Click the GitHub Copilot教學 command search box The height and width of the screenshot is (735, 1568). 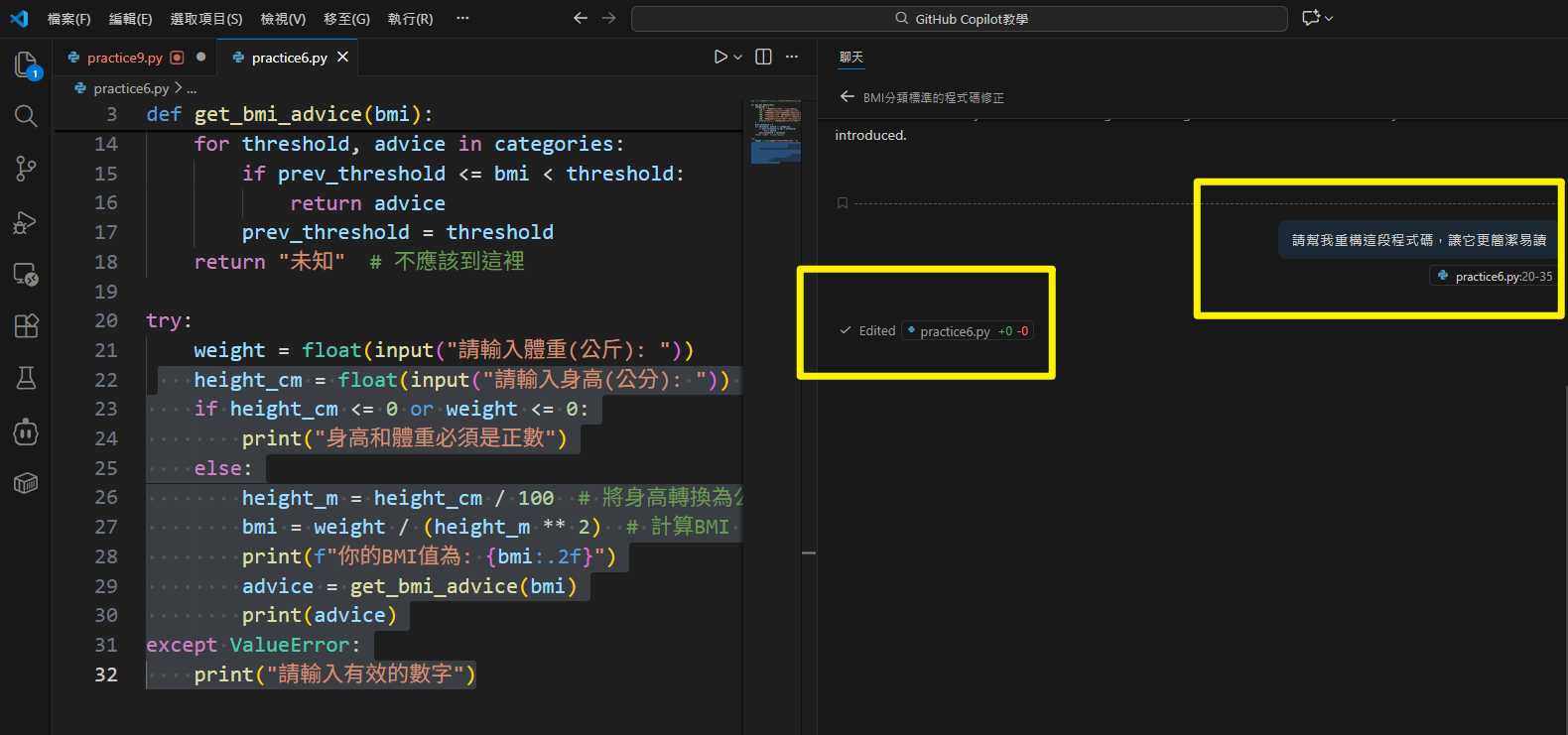960,19
